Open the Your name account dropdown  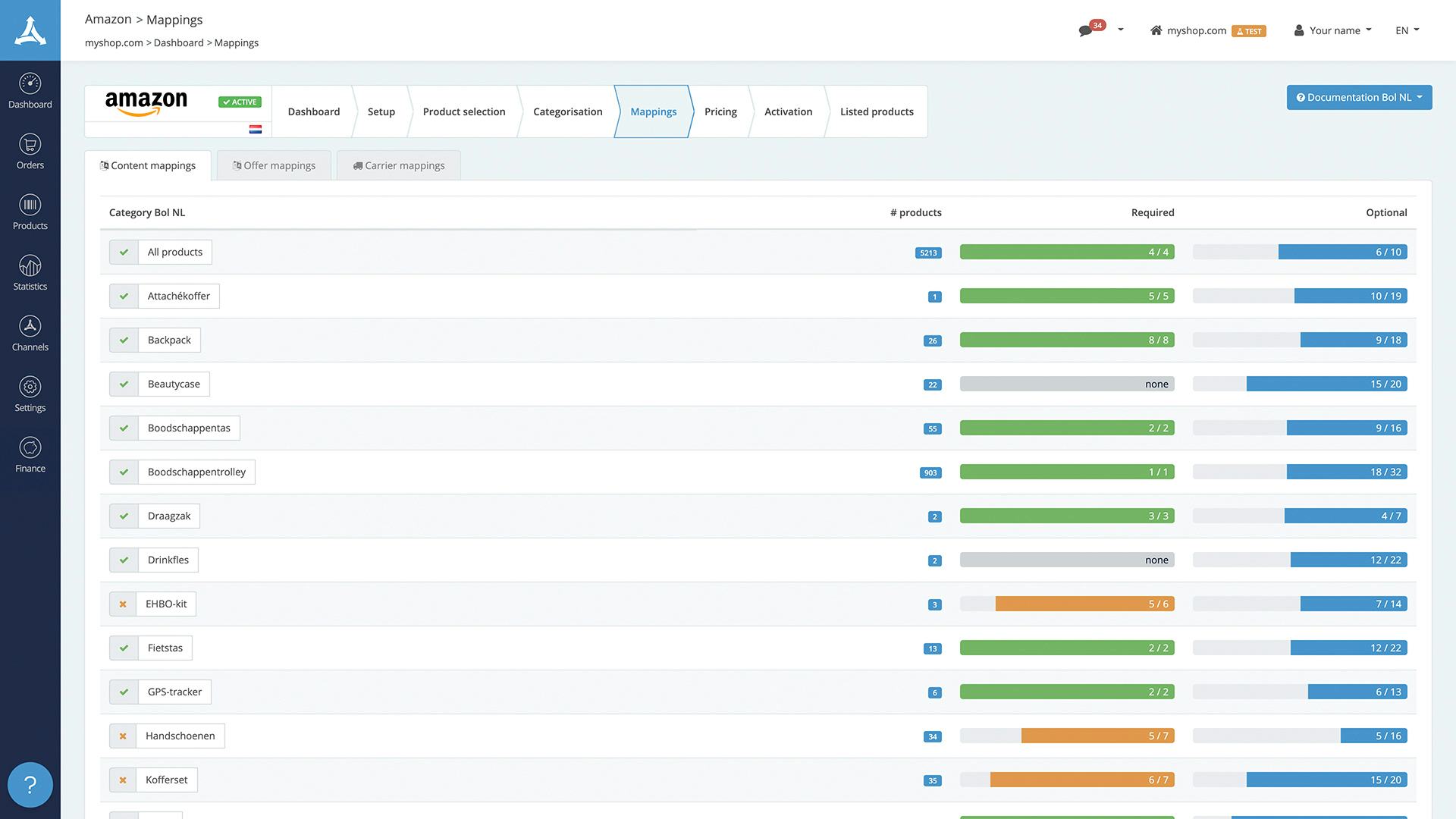1333,30
